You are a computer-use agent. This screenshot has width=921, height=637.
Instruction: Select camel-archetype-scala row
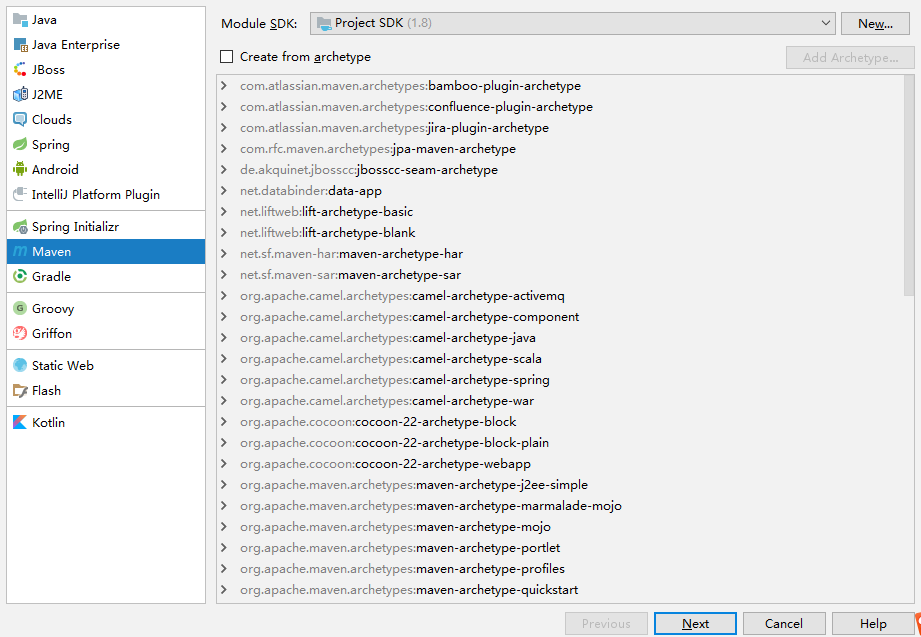(x=560, y=358)
